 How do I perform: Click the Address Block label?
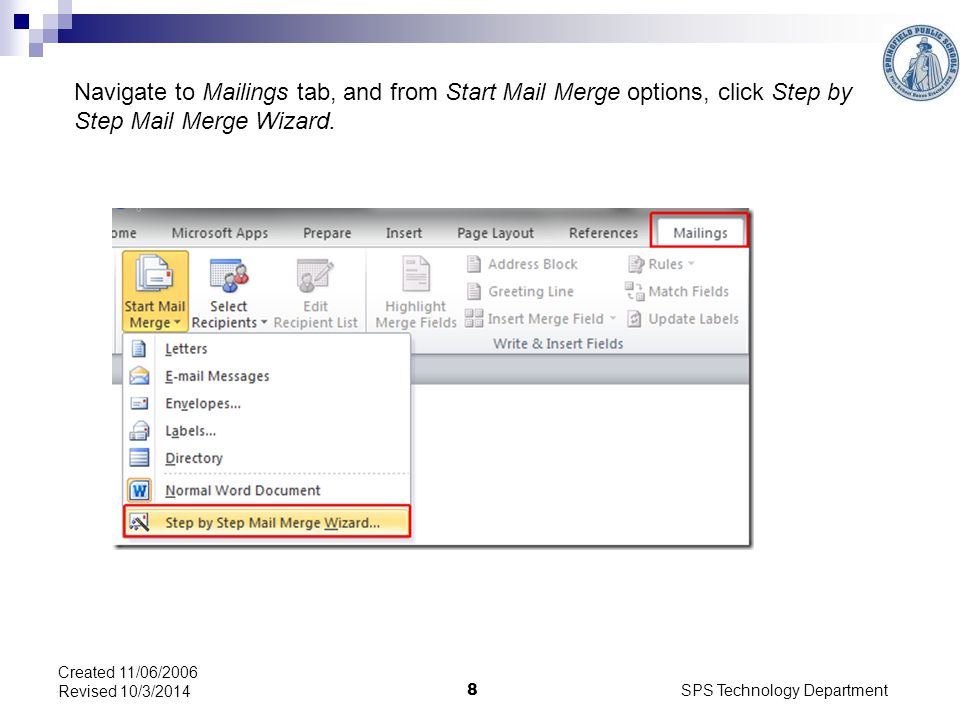click(x=533, y=264)
